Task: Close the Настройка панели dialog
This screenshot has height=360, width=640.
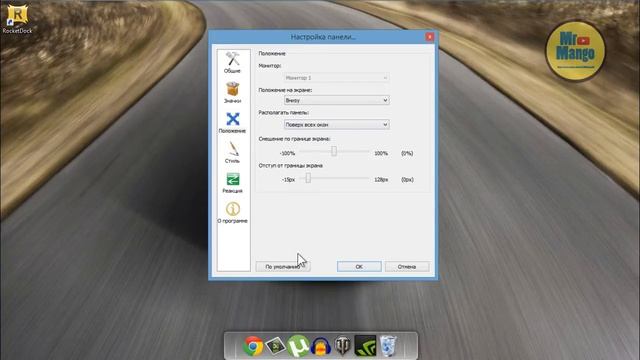Action: tap(429, 37)
